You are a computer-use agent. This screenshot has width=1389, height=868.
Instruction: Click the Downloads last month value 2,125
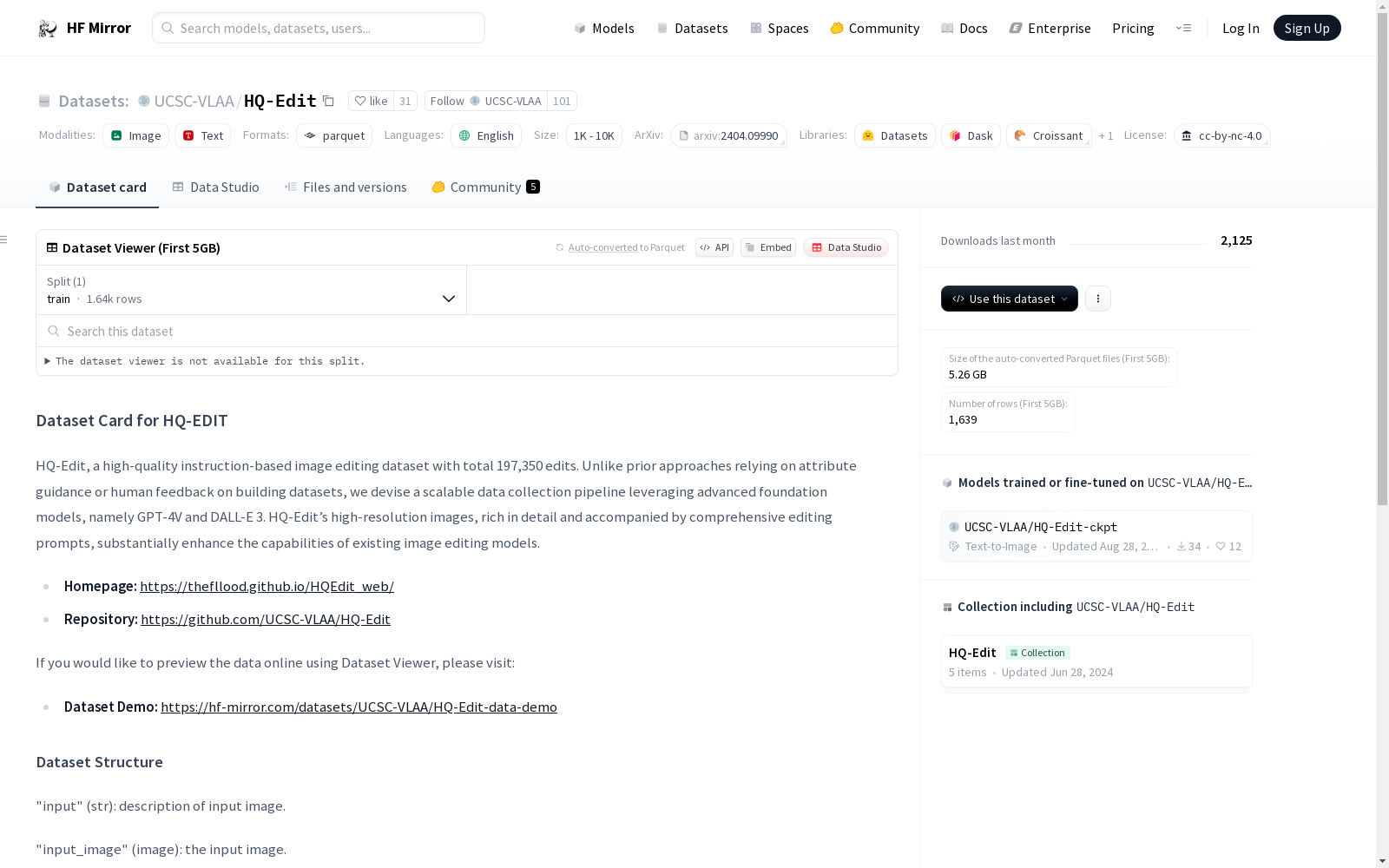(1236, 240)
